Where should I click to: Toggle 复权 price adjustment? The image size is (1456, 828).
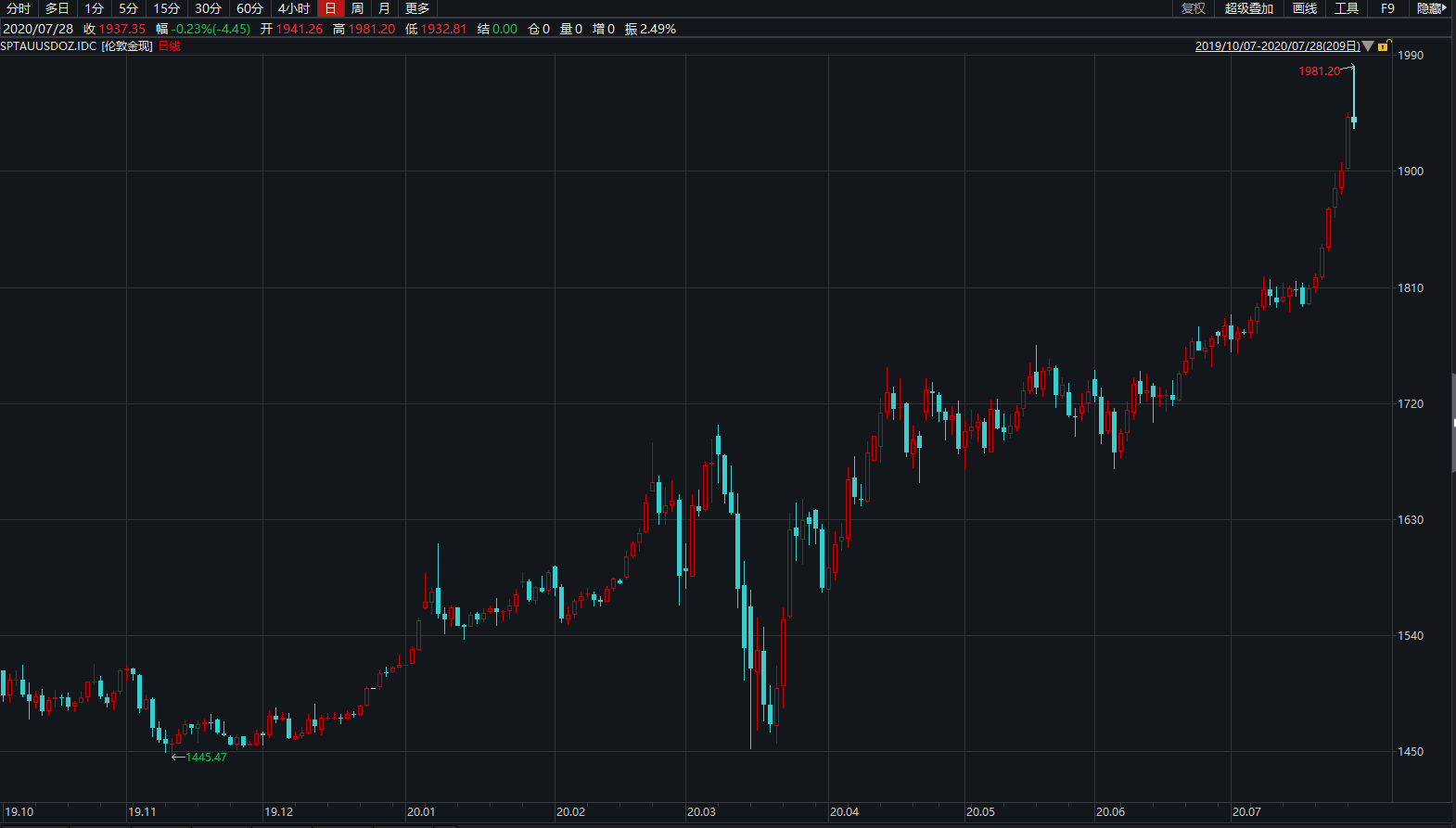pyautogui.click(x=1194, y=8)
